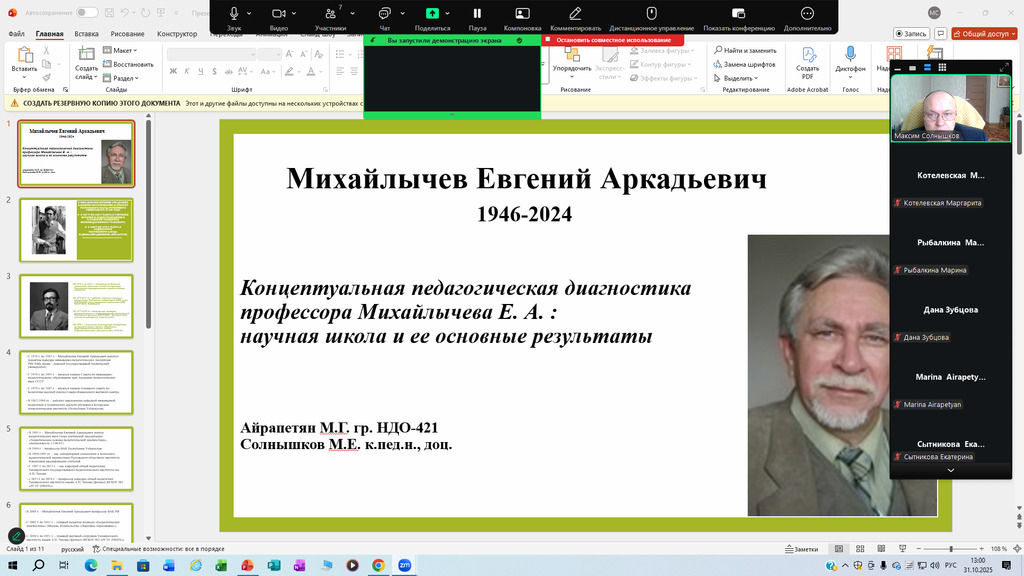The image size is (1024, 576).
Task: Click the Общий доступ share button
Action: click(984, 33)
